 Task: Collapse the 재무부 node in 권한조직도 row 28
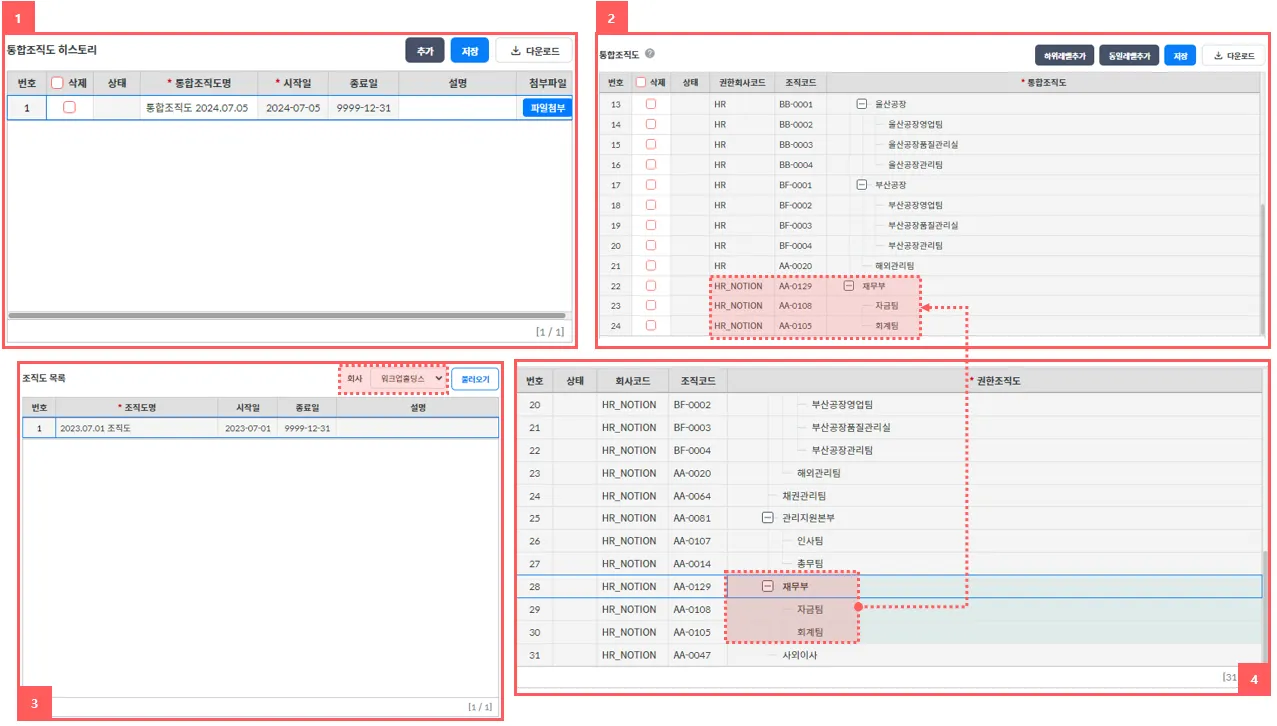coord(768,587)
